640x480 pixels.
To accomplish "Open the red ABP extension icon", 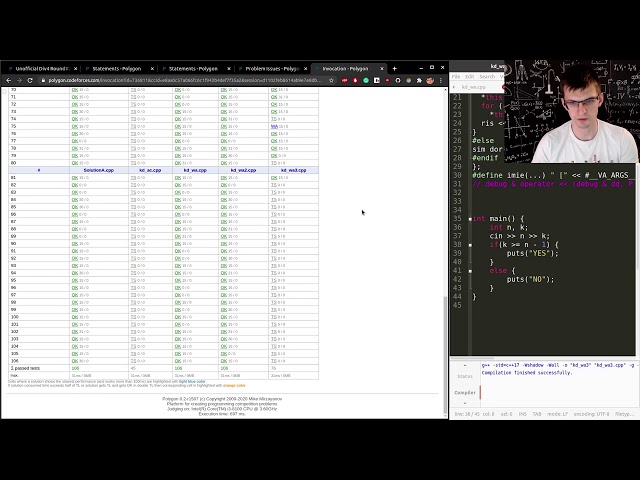I will [344, 80].
